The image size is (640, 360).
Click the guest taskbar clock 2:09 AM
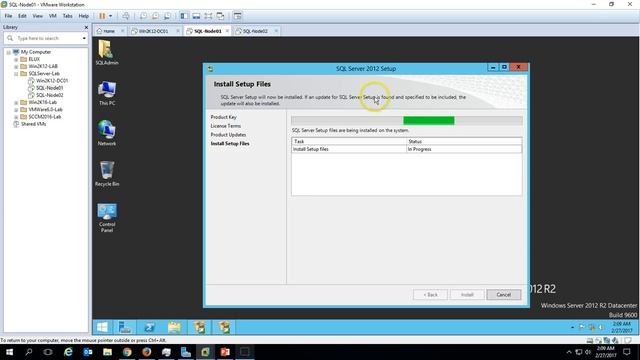tap(621, 327)
